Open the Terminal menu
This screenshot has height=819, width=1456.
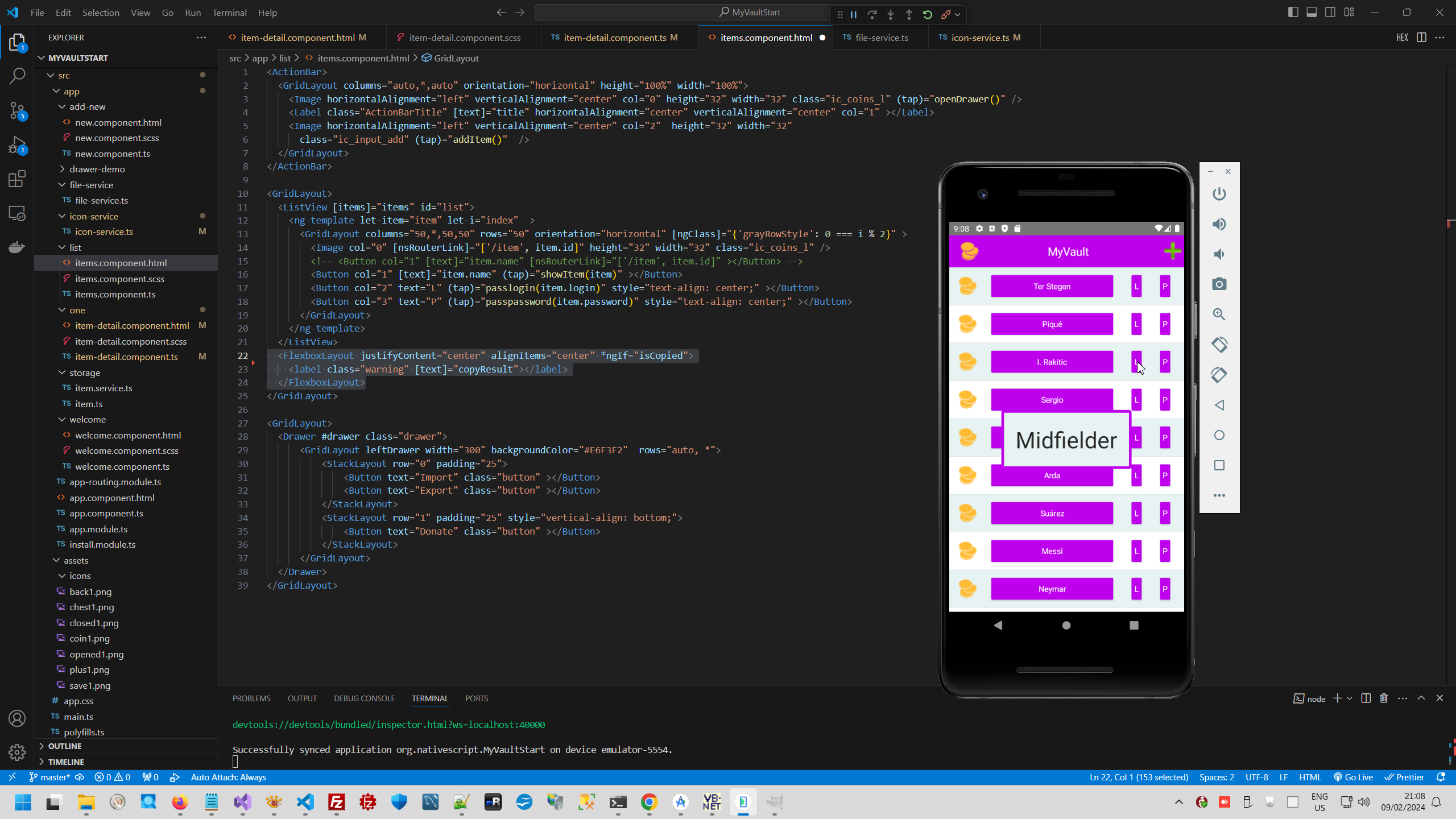(229, 13)
